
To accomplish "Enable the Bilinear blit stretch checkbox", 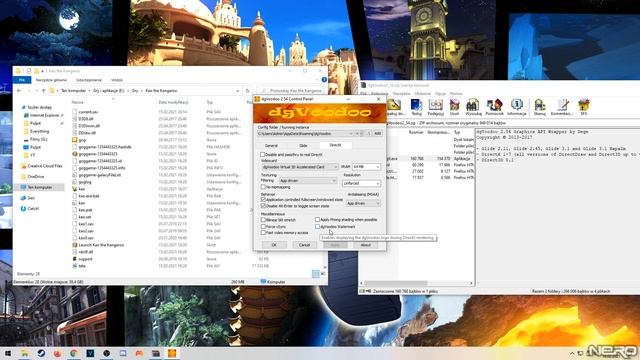I will click(x=263, y=220).
